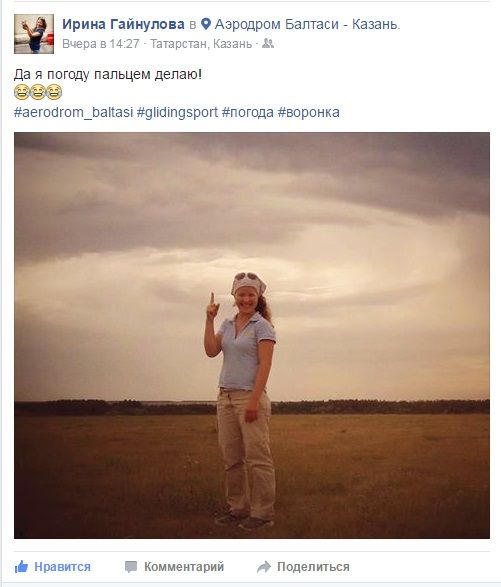Screen dimensions: 501x587
Task: Share the post with Поделиться
Action: [313, 567]
